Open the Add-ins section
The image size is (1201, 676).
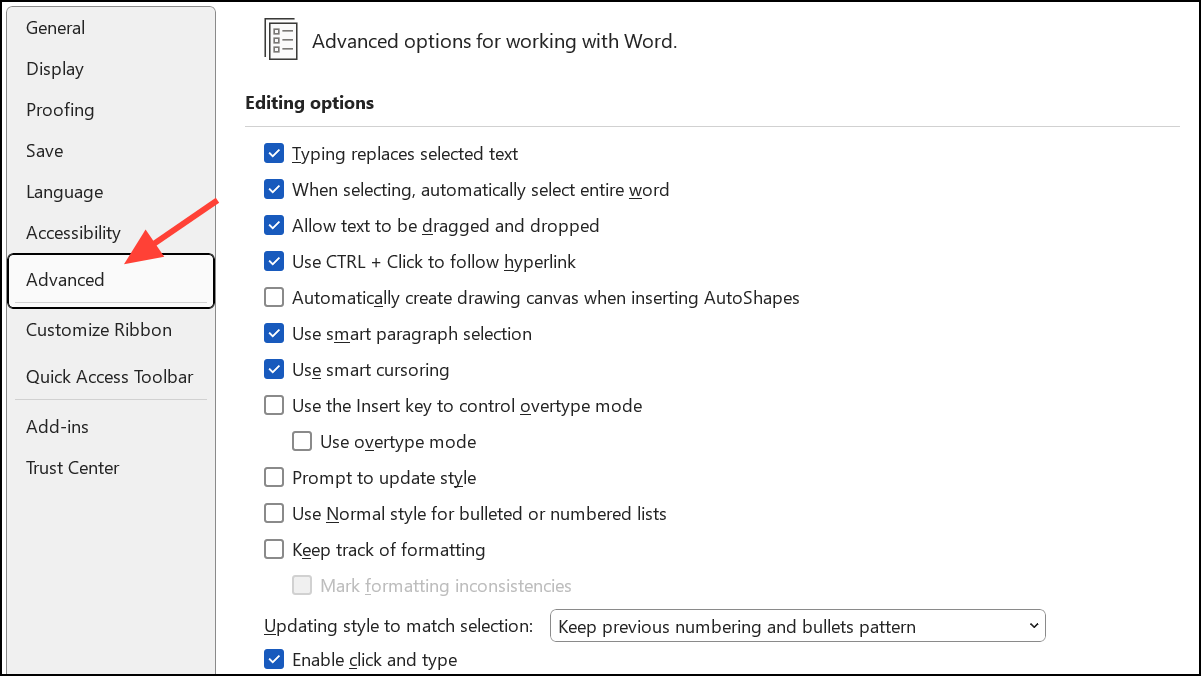tap(57, 426)
